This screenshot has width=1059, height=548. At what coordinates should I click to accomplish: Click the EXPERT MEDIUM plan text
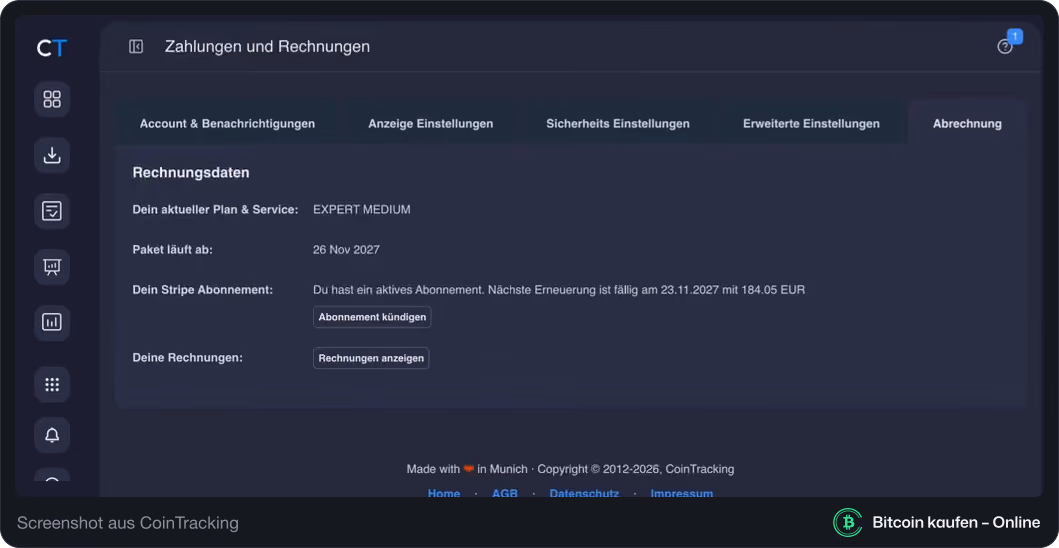click(x=361, y=209)
